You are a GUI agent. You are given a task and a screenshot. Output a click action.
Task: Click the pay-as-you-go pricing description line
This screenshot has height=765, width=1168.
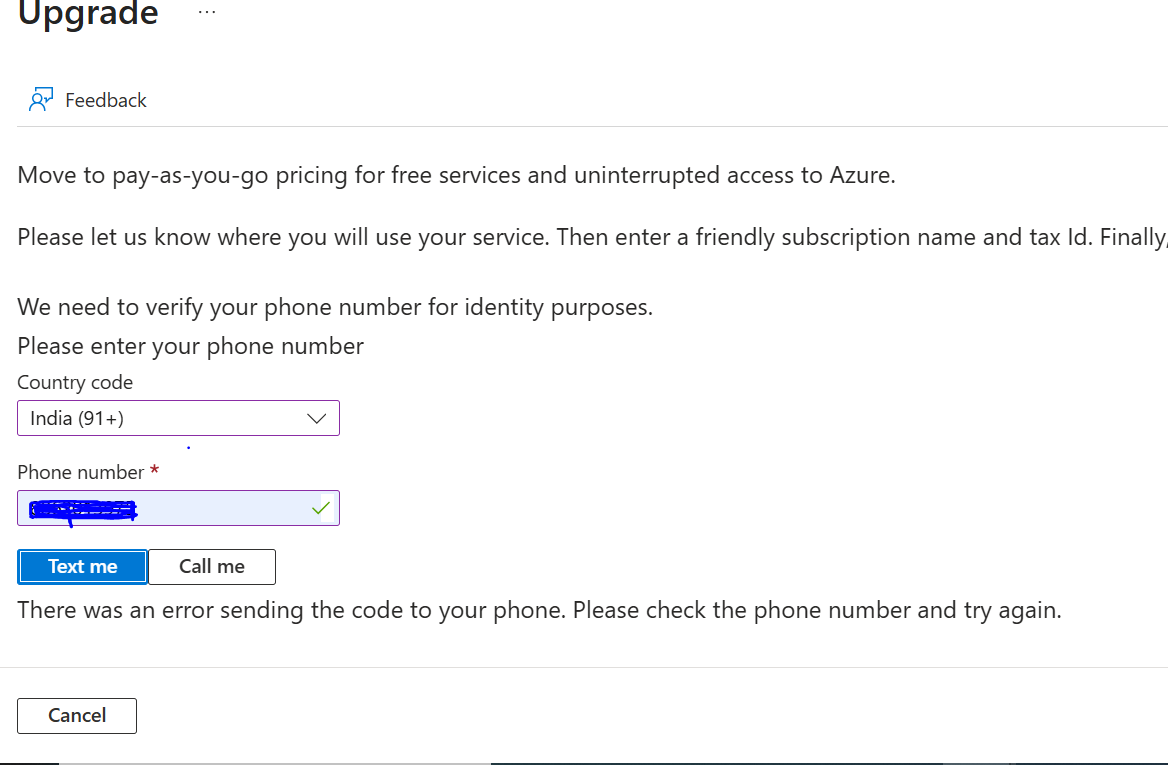point(456,176)
